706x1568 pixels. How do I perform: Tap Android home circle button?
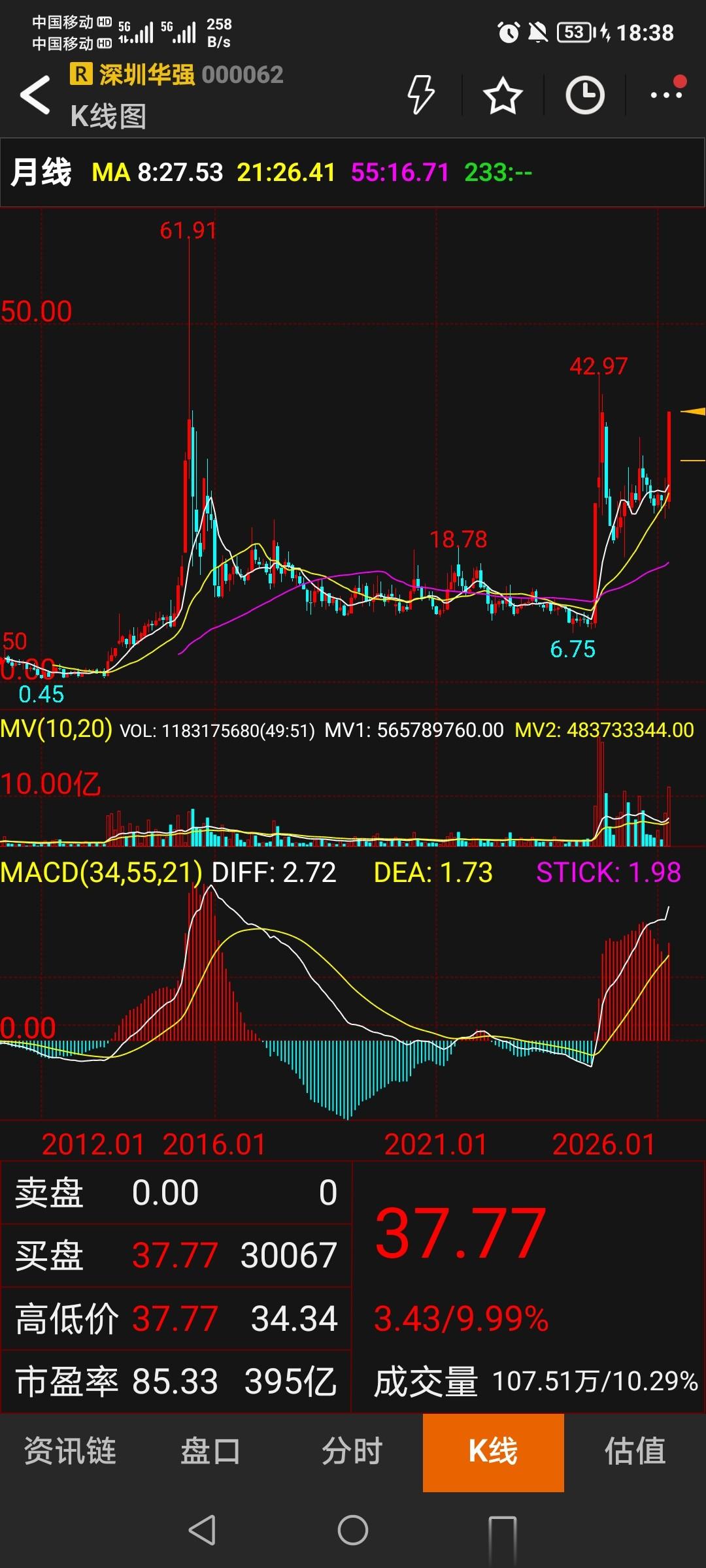pyautogui.click(x=353, y=1529)
